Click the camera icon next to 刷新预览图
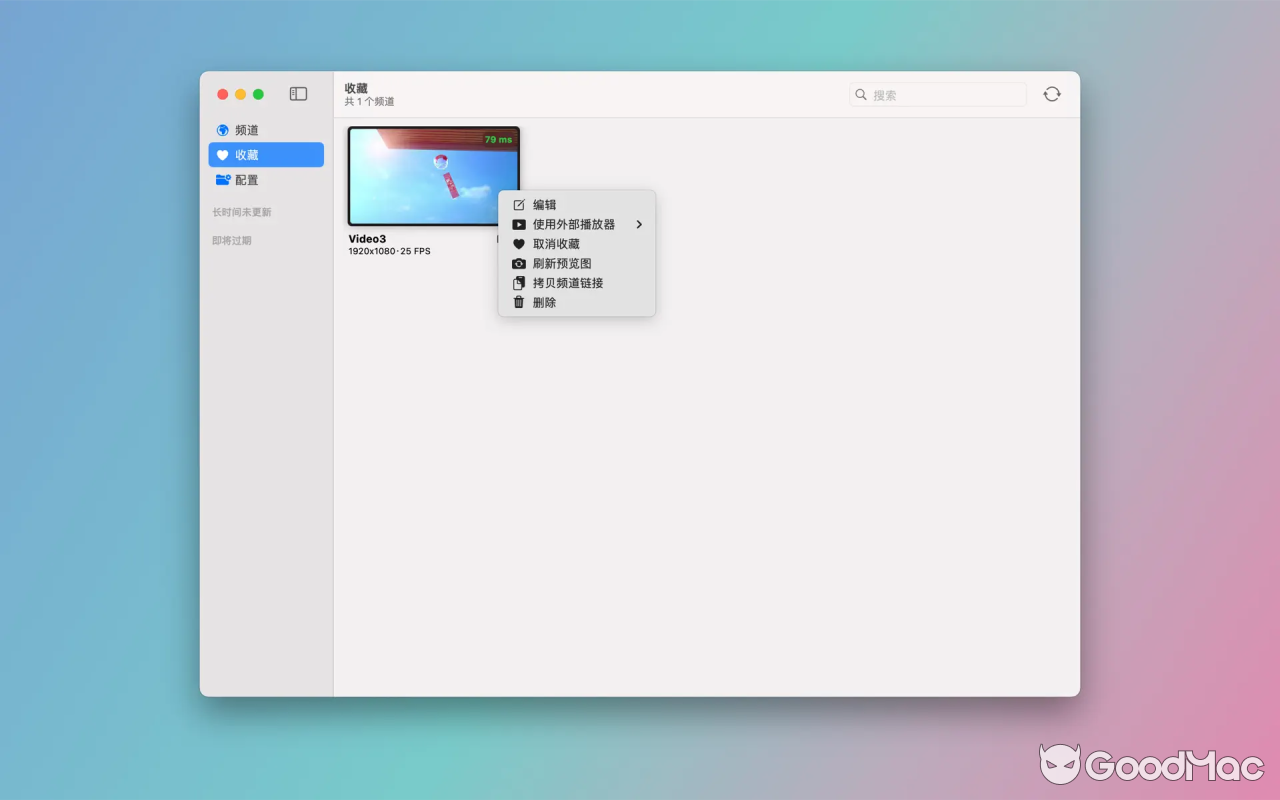 (x=518, y=263)
